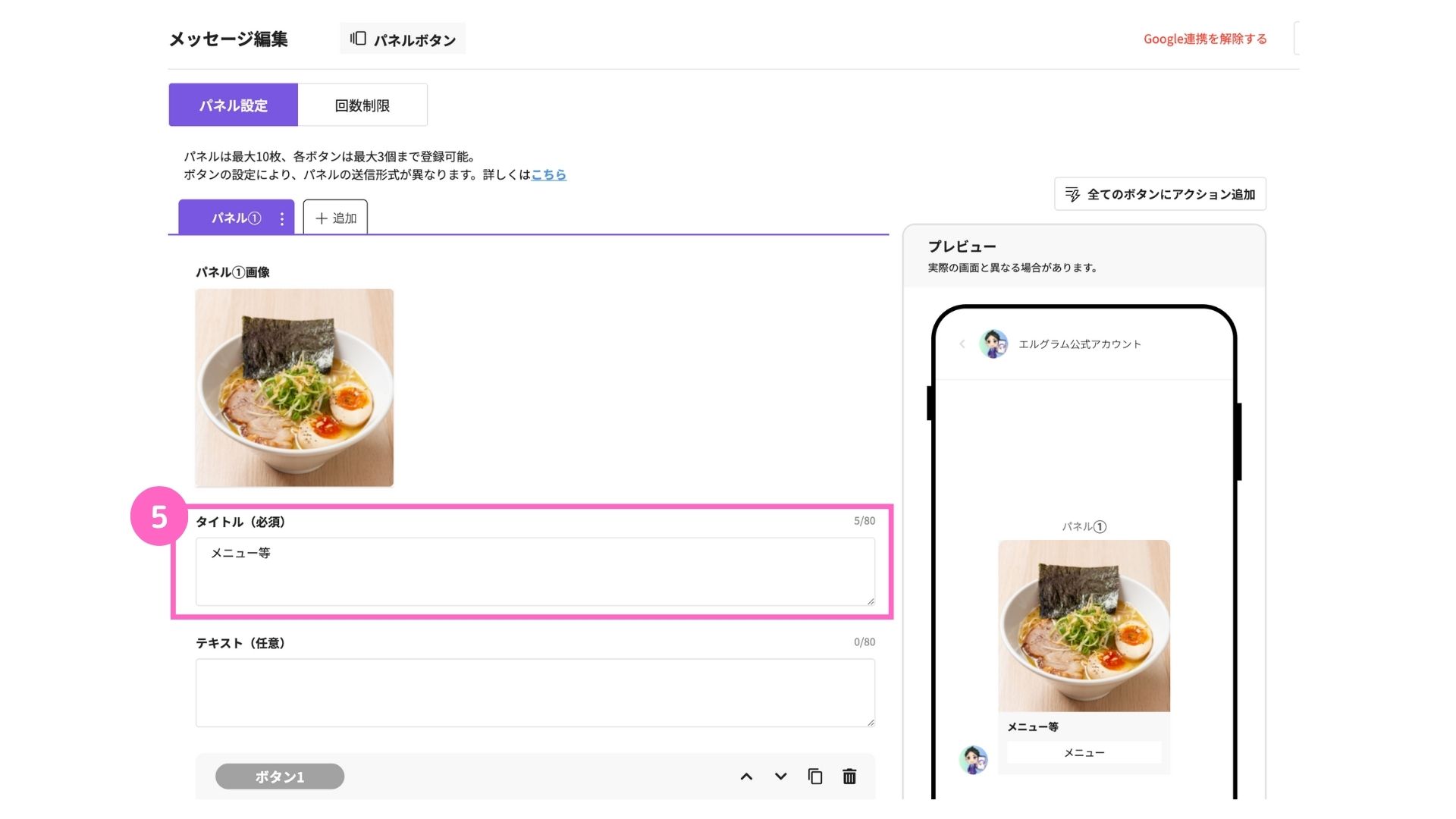Delete ボタン1 with the trash icon
Image resolution: width=1456 pixels, height=819 pixels.
pyautogui.click(x=849, y=777)
